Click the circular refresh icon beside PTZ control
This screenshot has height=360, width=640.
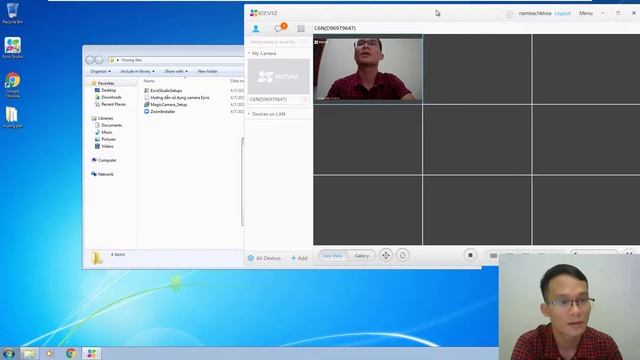[x=402, y=256]
